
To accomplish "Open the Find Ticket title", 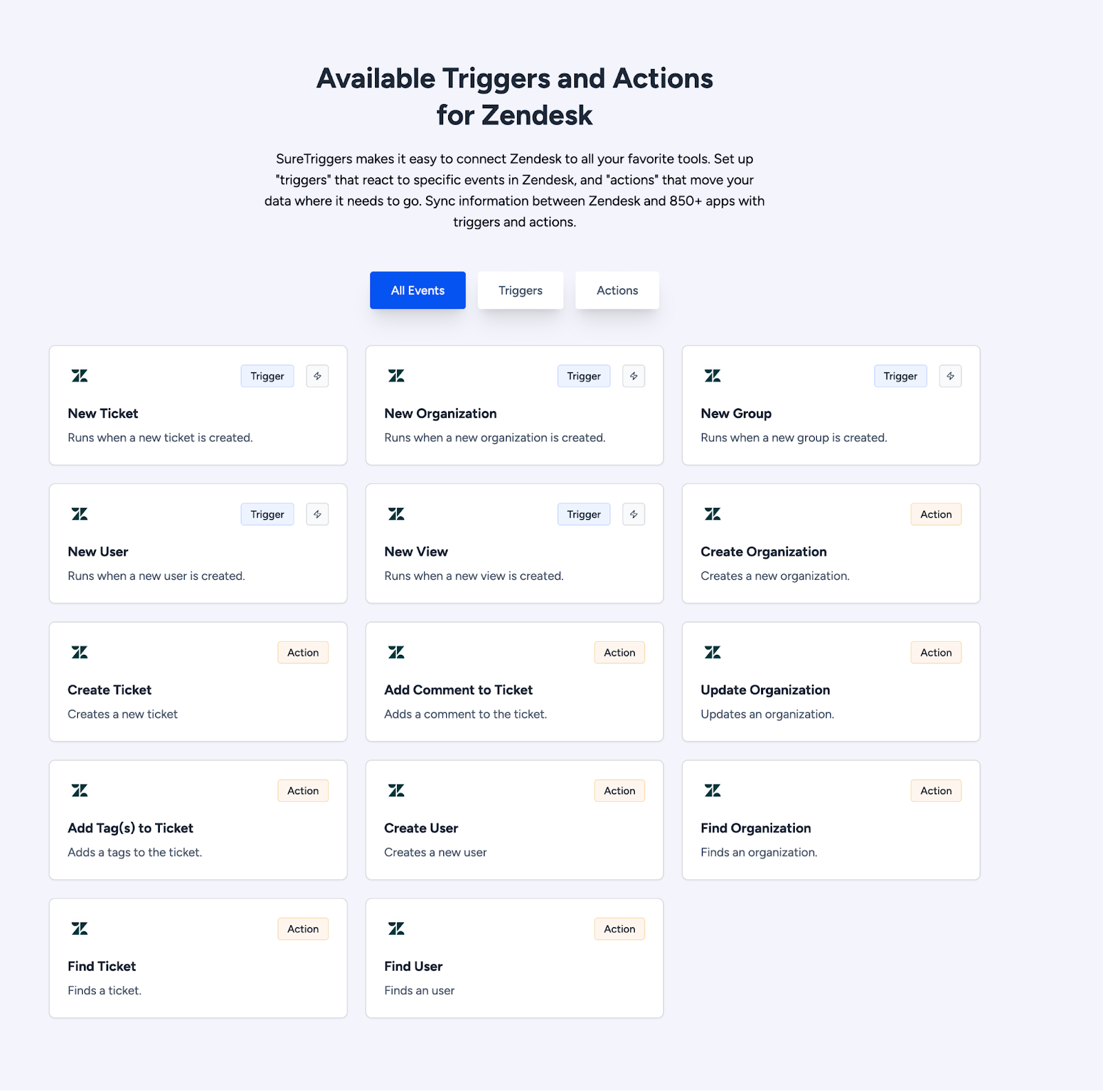I will click(102, 967).
